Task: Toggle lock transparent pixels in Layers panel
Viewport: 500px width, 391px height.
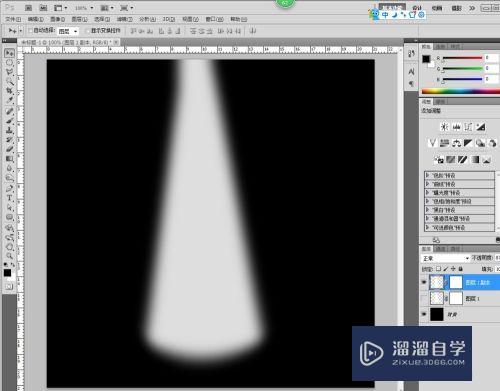Action: tap(438, 269)
